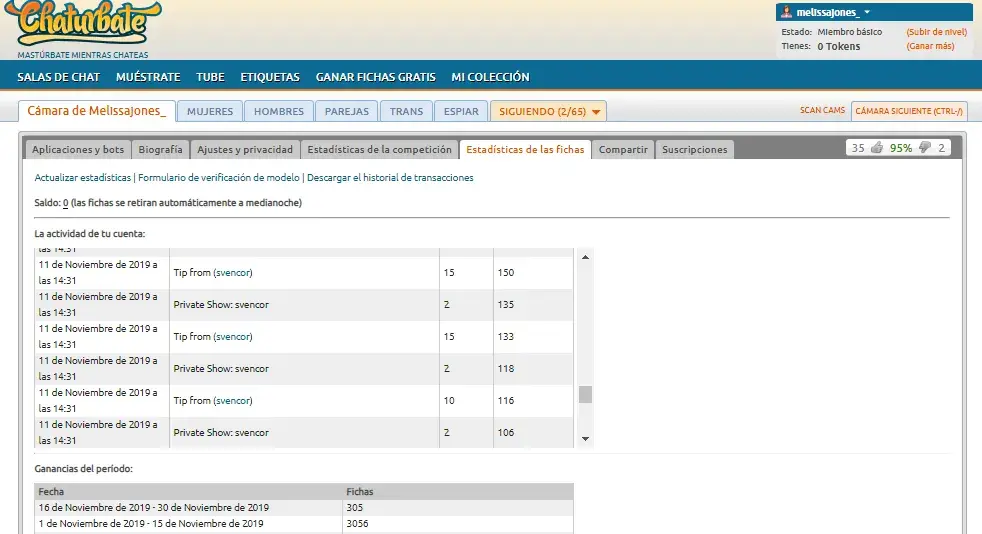Switch to the Biografía tab

160,150
